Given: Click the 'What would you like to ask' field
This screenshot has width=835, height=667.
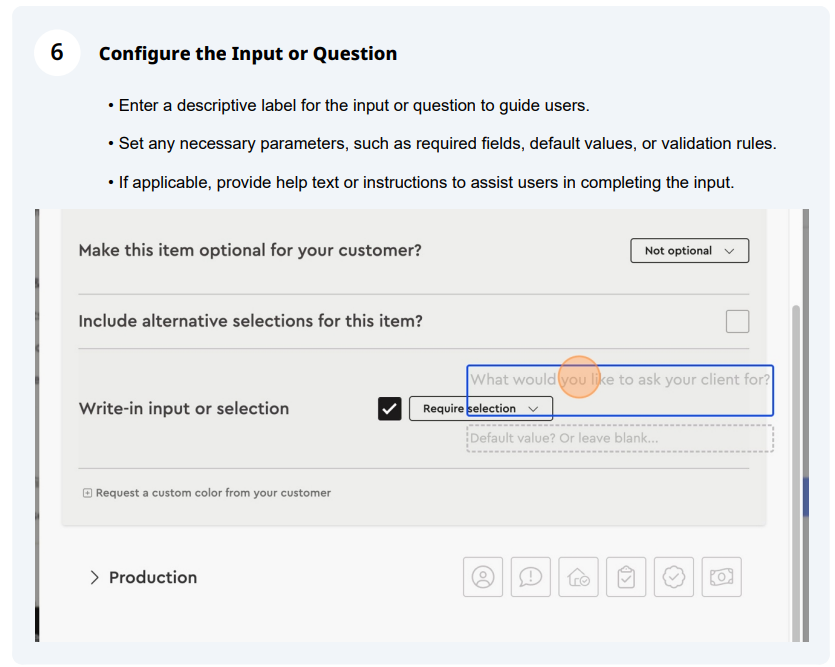Looking at the screenshot, I should coord(620,390).
